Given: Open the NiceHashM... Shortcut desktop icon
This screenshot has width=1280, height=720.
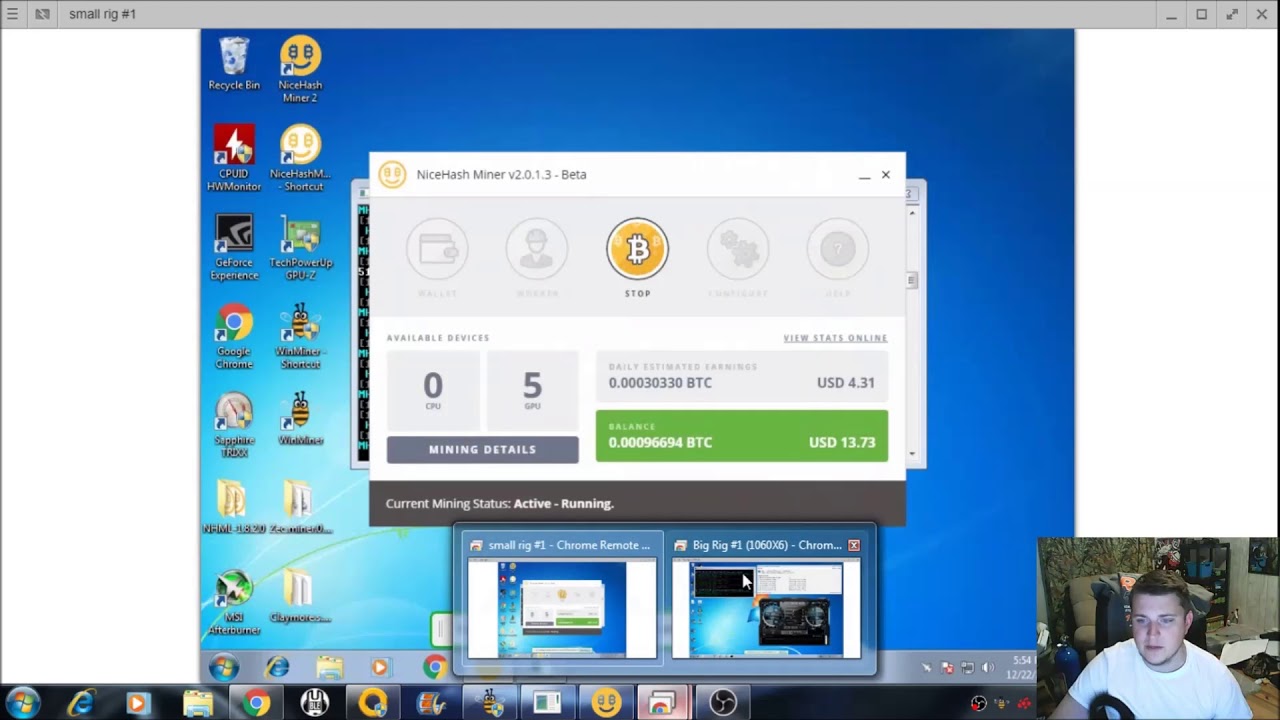Looking at the screenshot, I should tap(300, 158).
